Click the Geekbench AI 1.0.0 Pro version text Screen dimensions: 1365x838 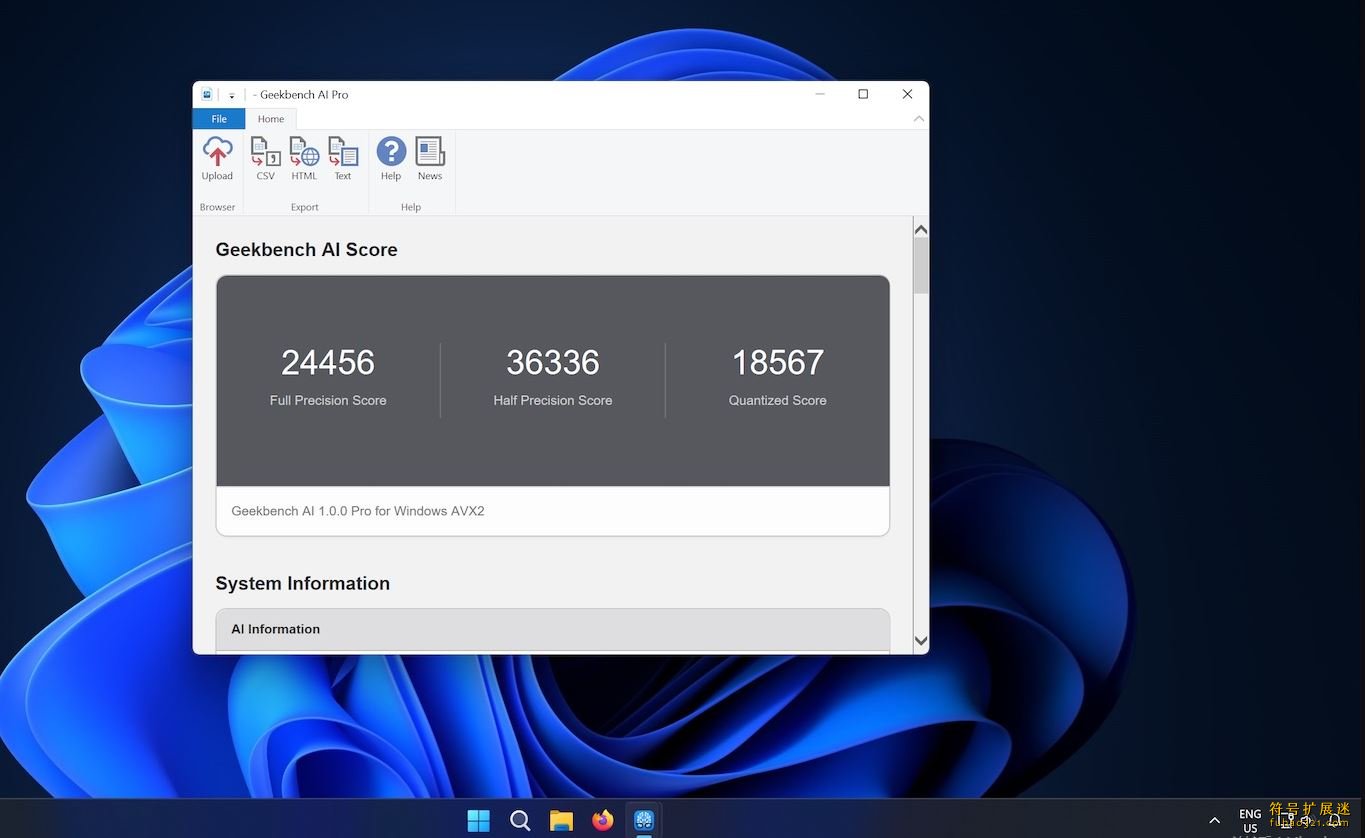click(358, 511)
